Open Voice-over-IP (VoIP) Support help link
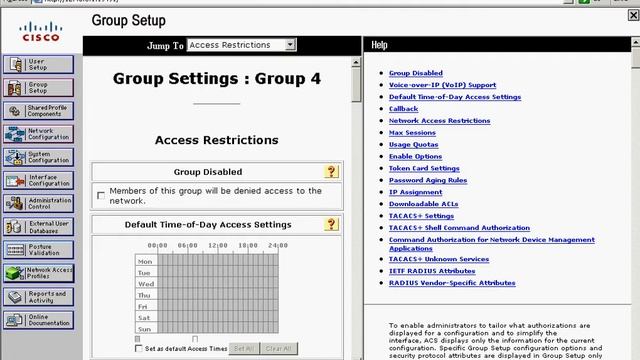 [x=442, y=85]
